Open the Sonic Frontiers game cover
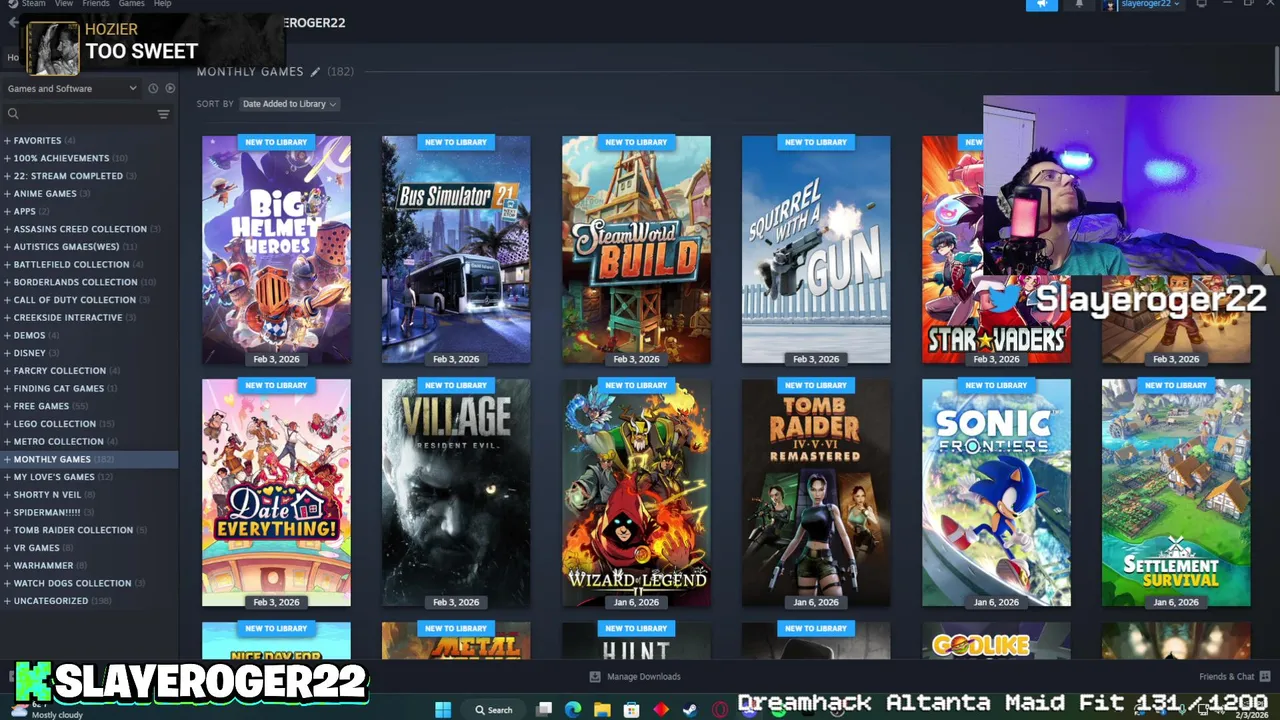 [996, 493]
